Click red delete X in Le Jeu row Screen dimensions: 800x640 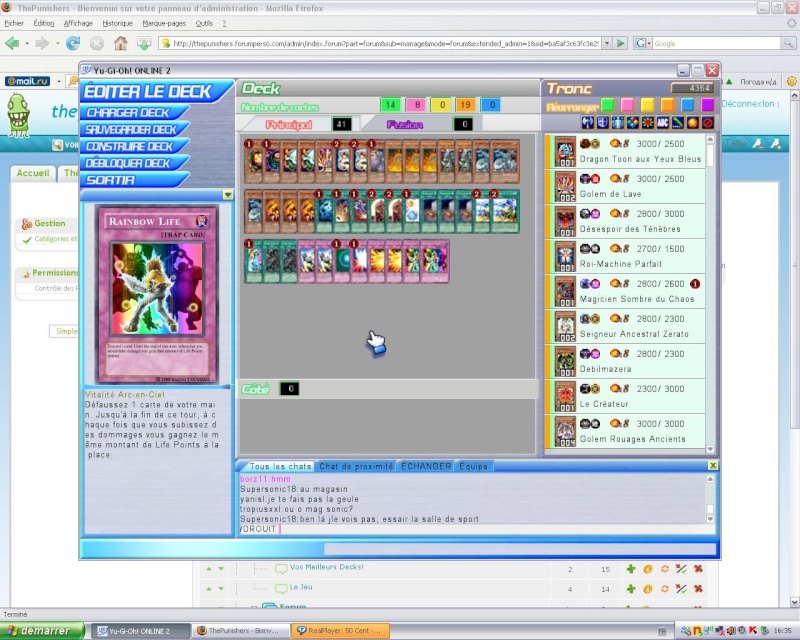click(698, 588)
